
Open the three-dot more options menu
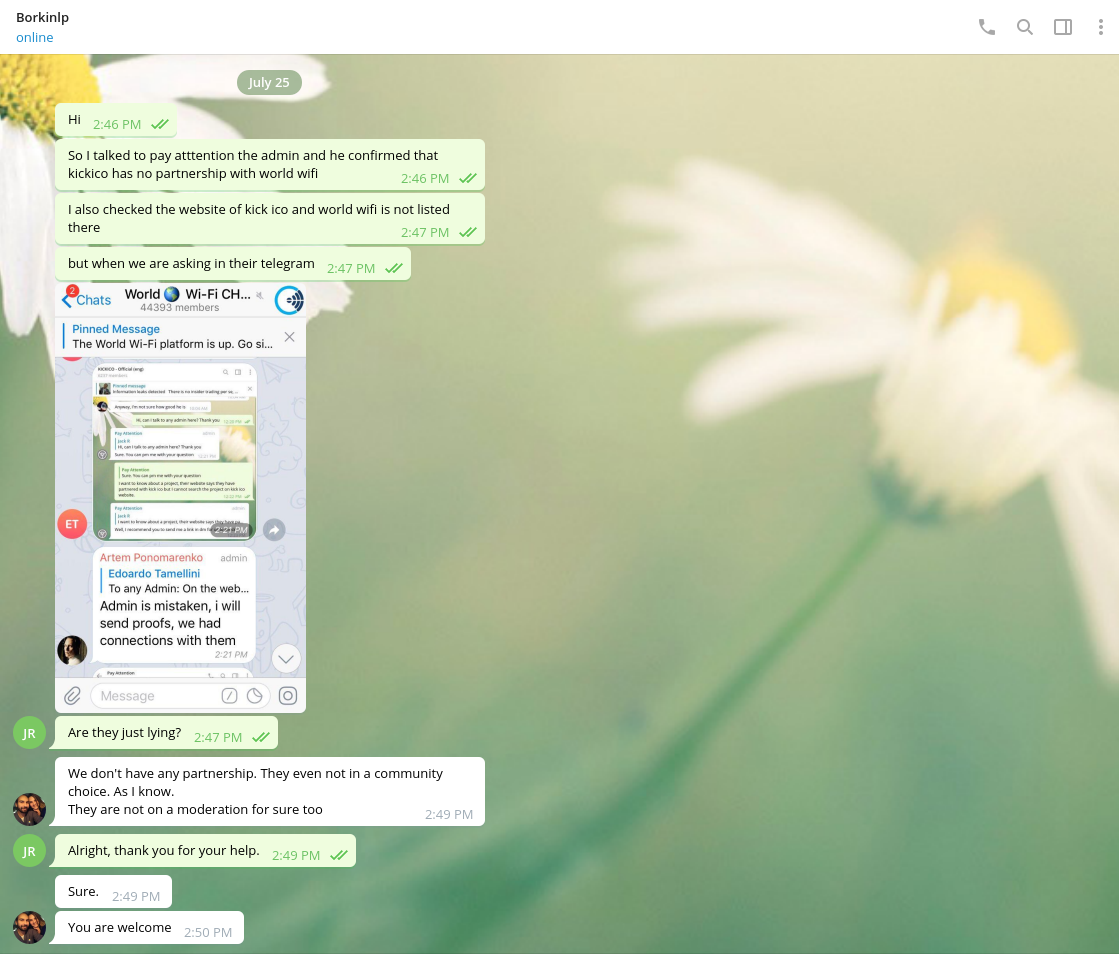point(1100,27)
